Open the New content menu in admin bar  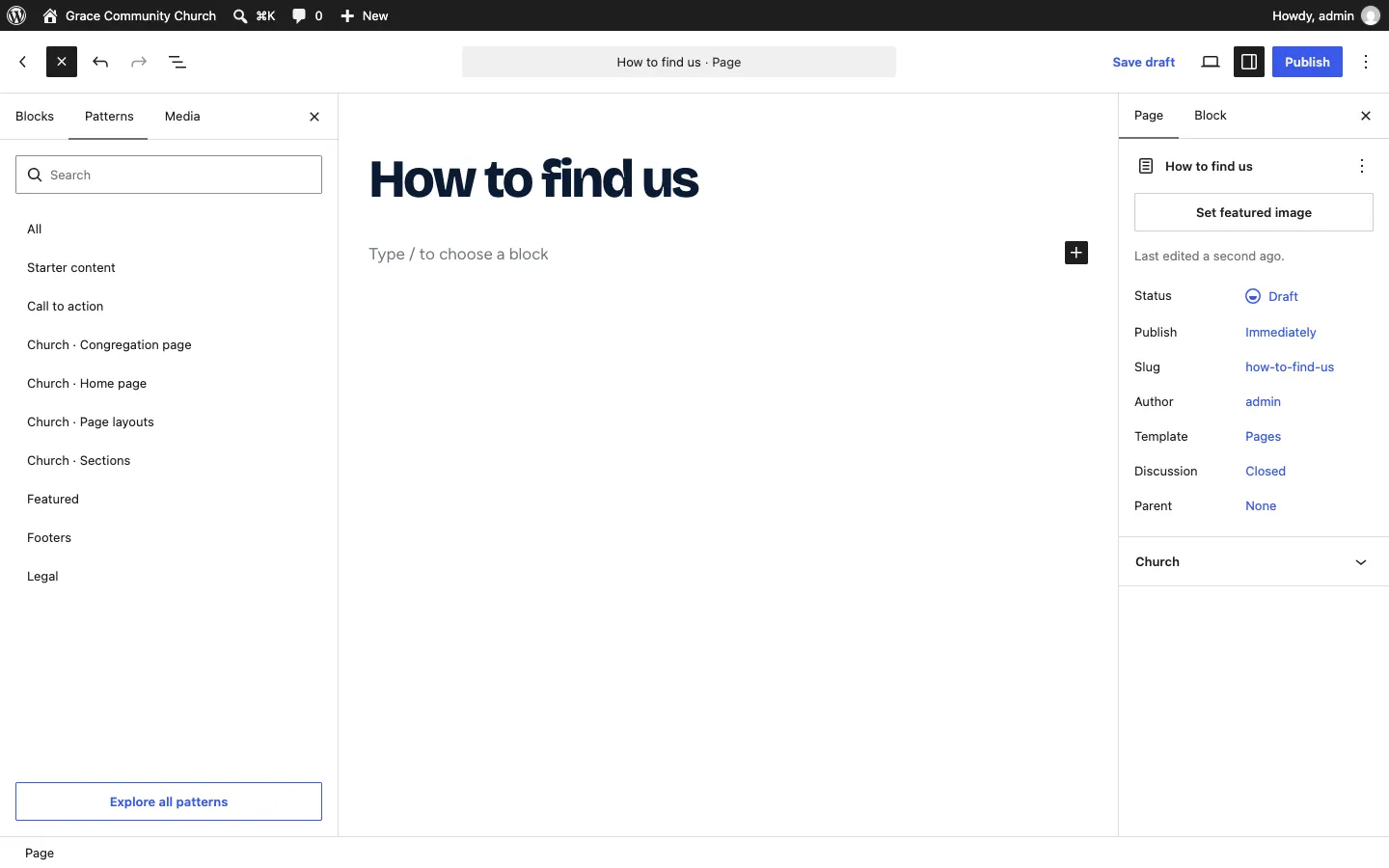365,15
